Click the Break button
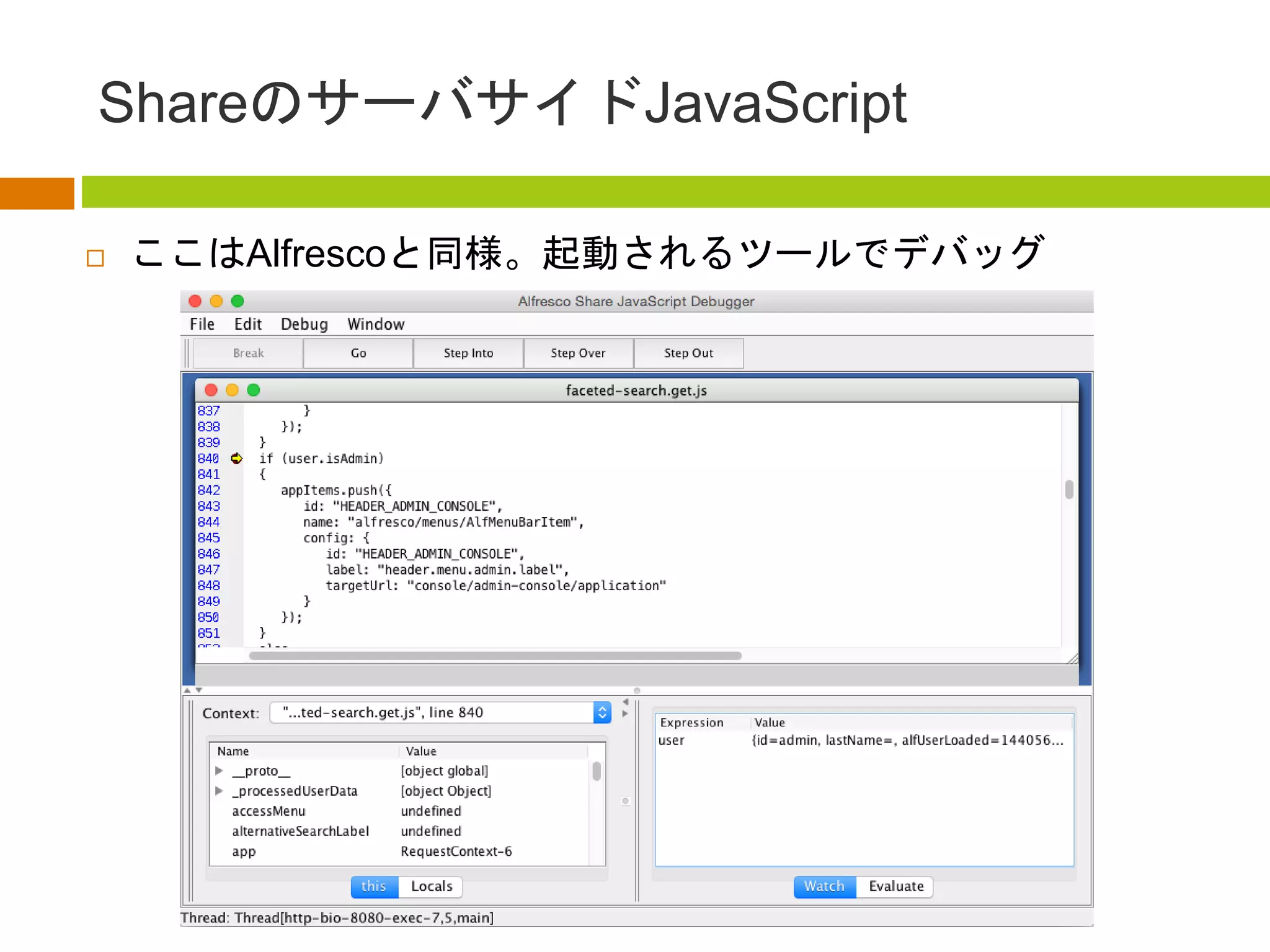This screenshot has height=952, width=1270. click(x=248, y=353)
